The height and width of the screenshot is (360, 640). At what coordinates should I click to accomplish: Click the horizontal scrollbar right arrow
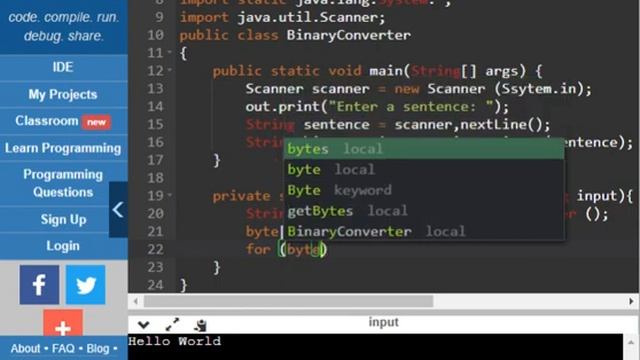tap(631, 302)
